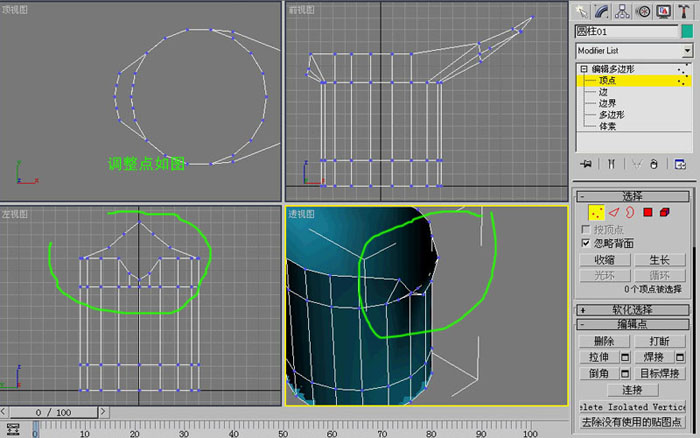Select 边界 sub-object level in stack
Viewport: 700px width, 438px height.
point(607,103)
